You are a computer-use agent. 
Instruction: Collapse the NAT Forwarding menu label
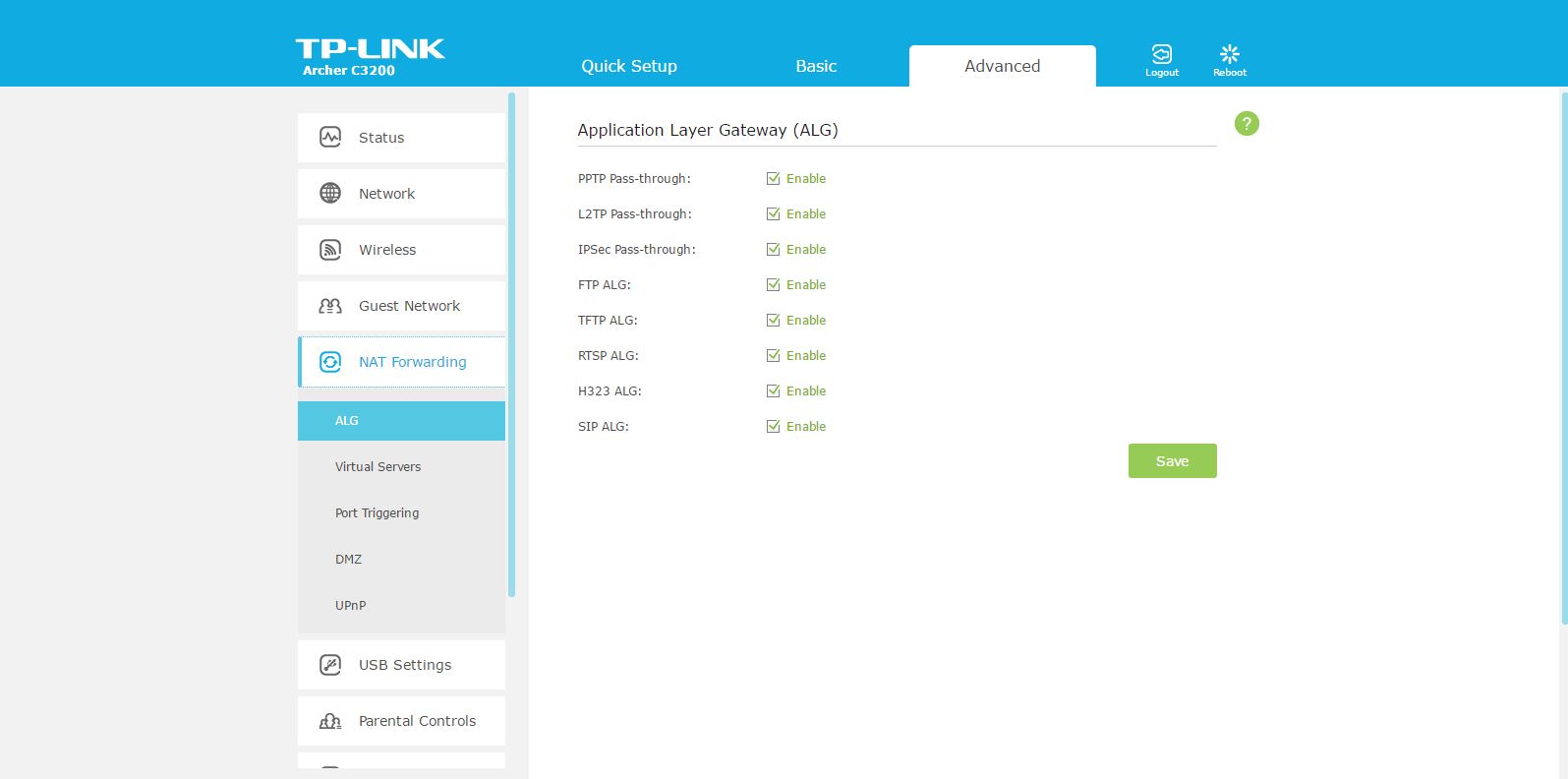[x=413, y=362]
